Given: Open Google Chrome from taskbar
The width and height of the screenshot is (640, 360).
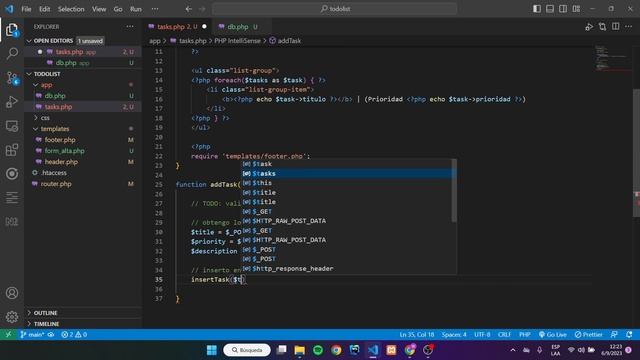Looking at the screenshot, I should click(336, 350).
